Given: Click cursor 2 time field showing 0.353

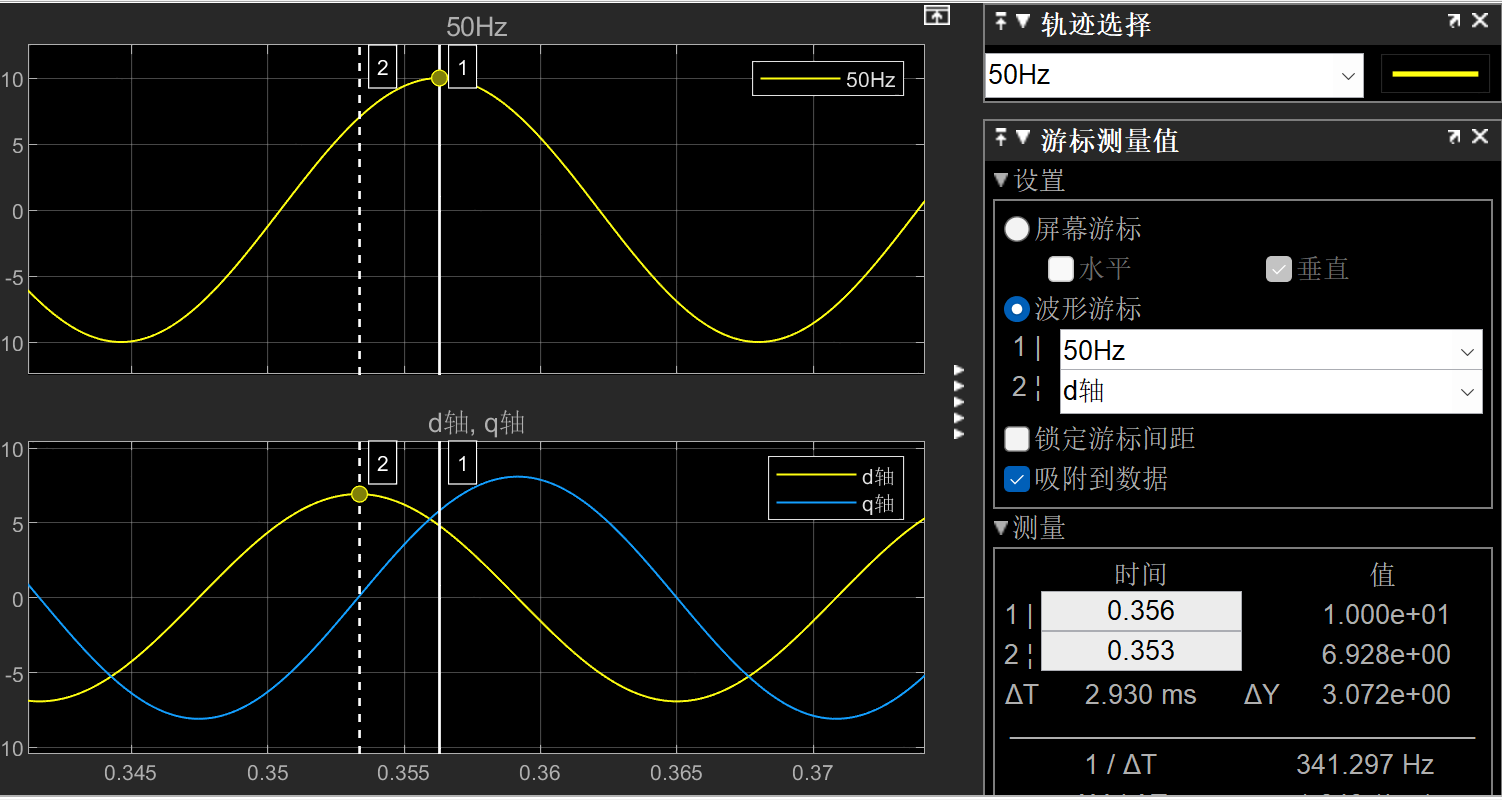Looking at the screenshot, I should [1141, 651].
